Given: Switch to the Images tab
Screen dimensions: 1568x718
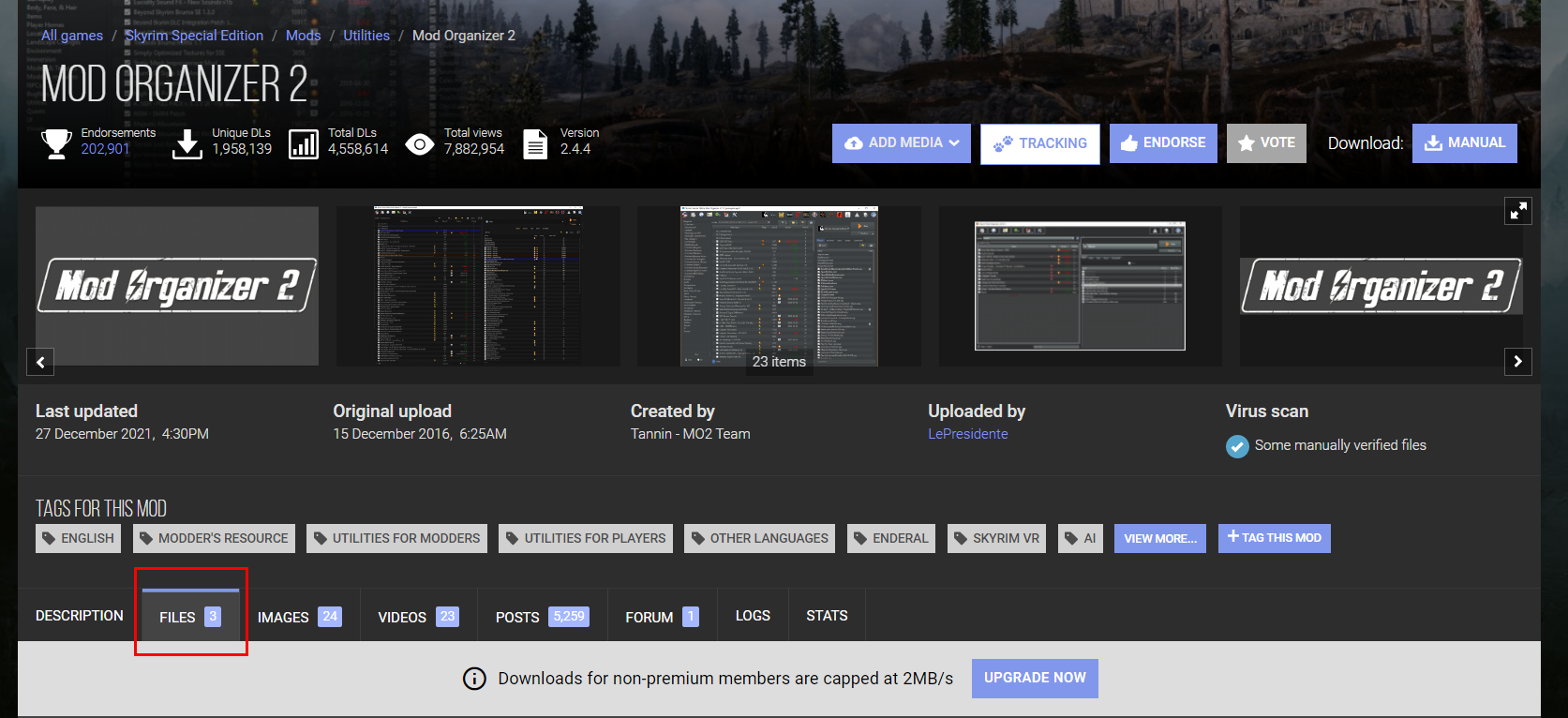Looking at the screenshot, I should pos(300,617).
